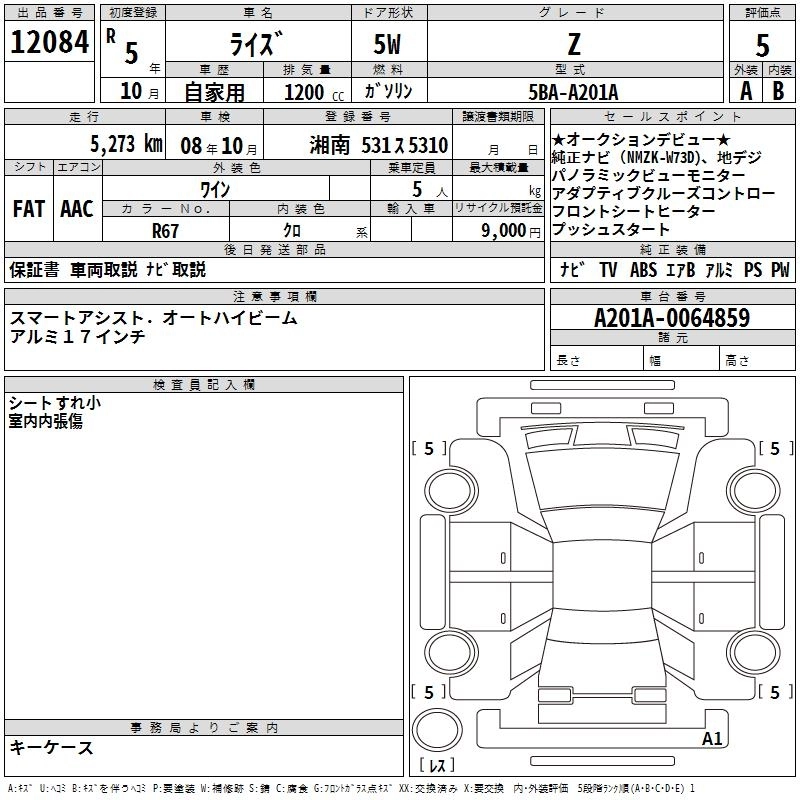This screenshot has height=800, width=800.
Task: Click the chassis number A201A-0064859
Action: pos(671,318)
